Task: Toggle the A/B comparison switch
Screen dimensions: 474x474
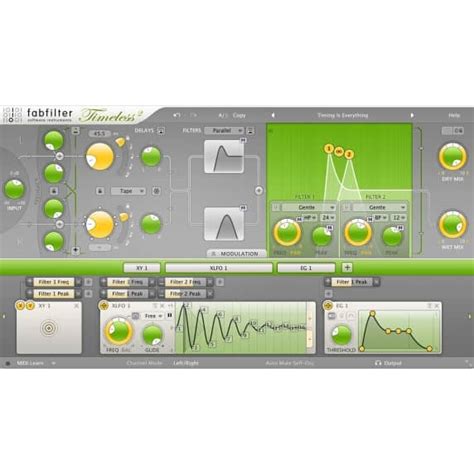Action: point(223,115)
